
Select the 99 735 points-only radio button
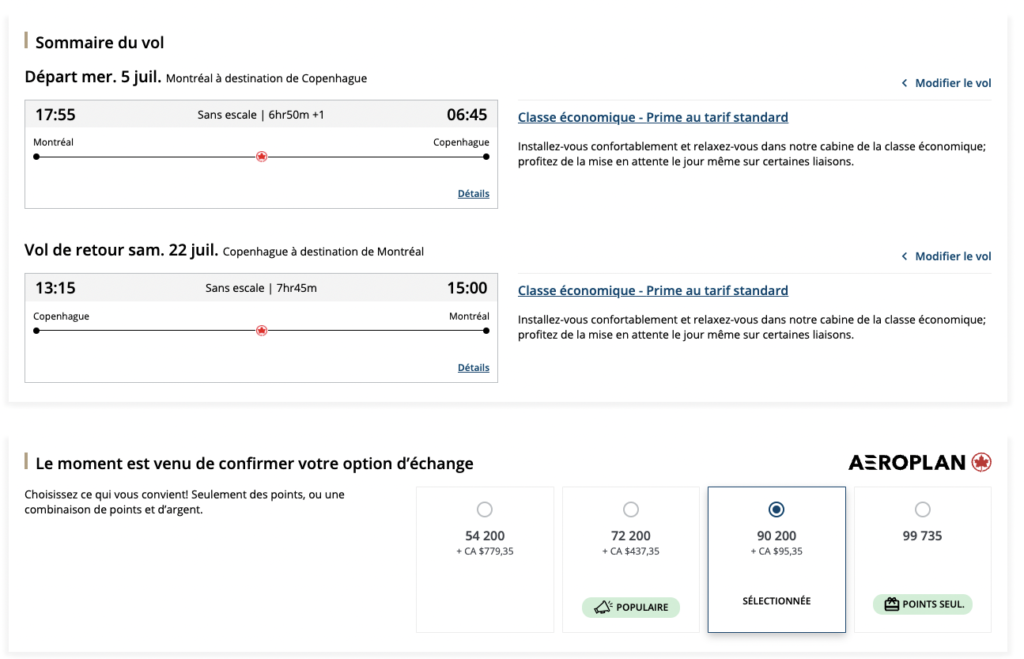pyautogui.click(x=922, y=509)
